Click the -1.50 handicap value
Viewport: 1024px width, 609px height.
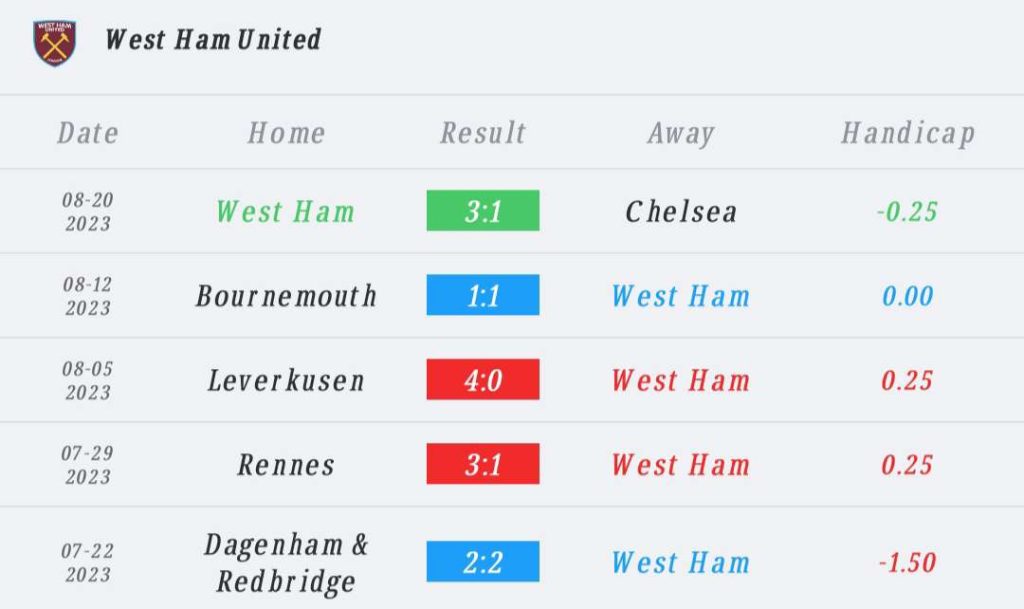pos(907,563)
